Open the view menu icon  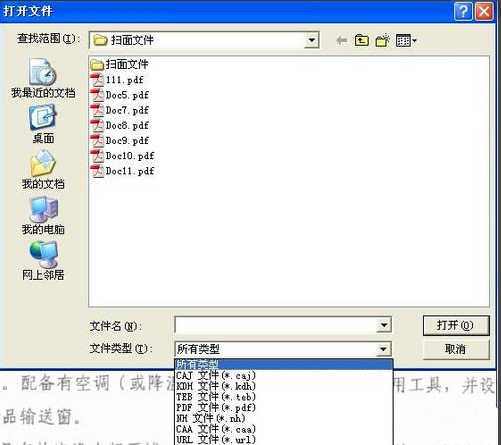406,41
